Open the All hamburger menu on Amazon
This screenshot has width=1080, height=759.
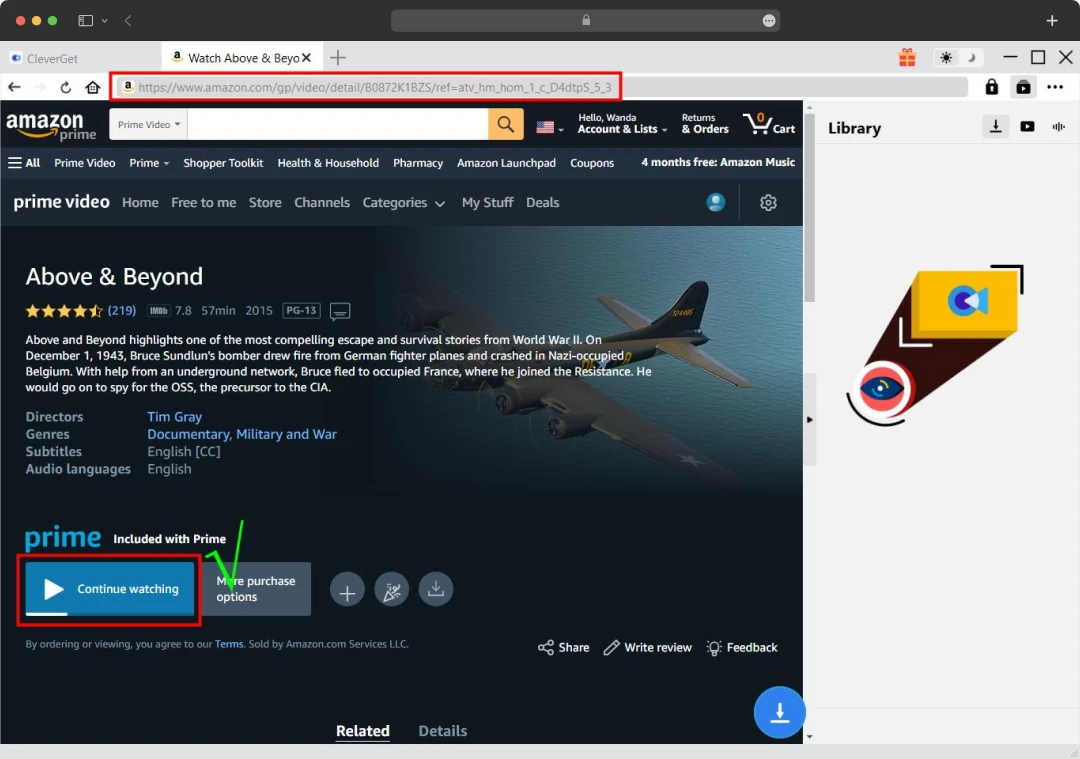click(x=24, y=162)
